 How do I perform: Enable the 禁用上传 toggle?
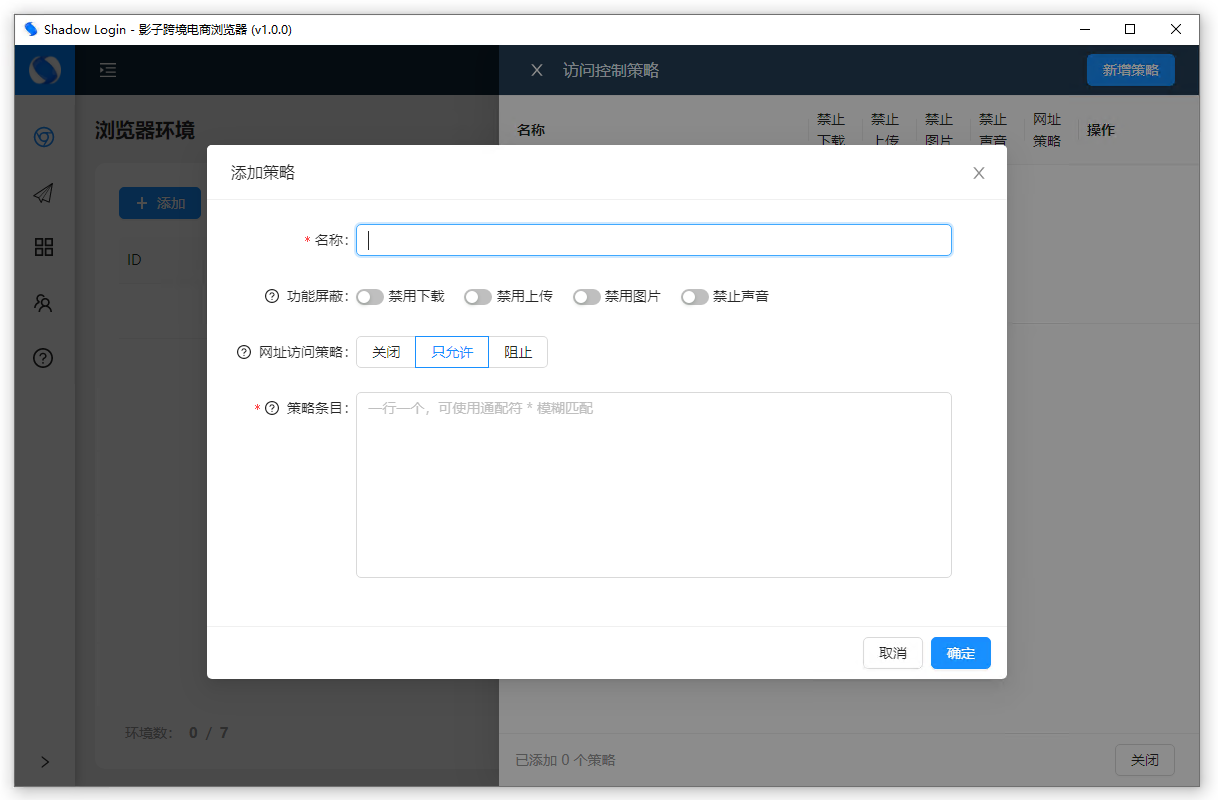coord(478,296)
